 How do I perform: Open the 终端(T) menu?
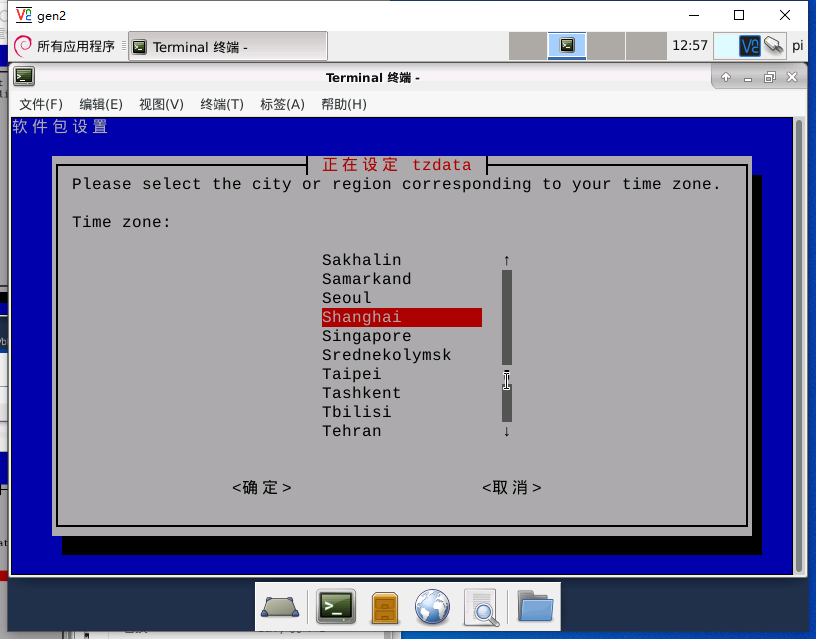click(222, 105)
